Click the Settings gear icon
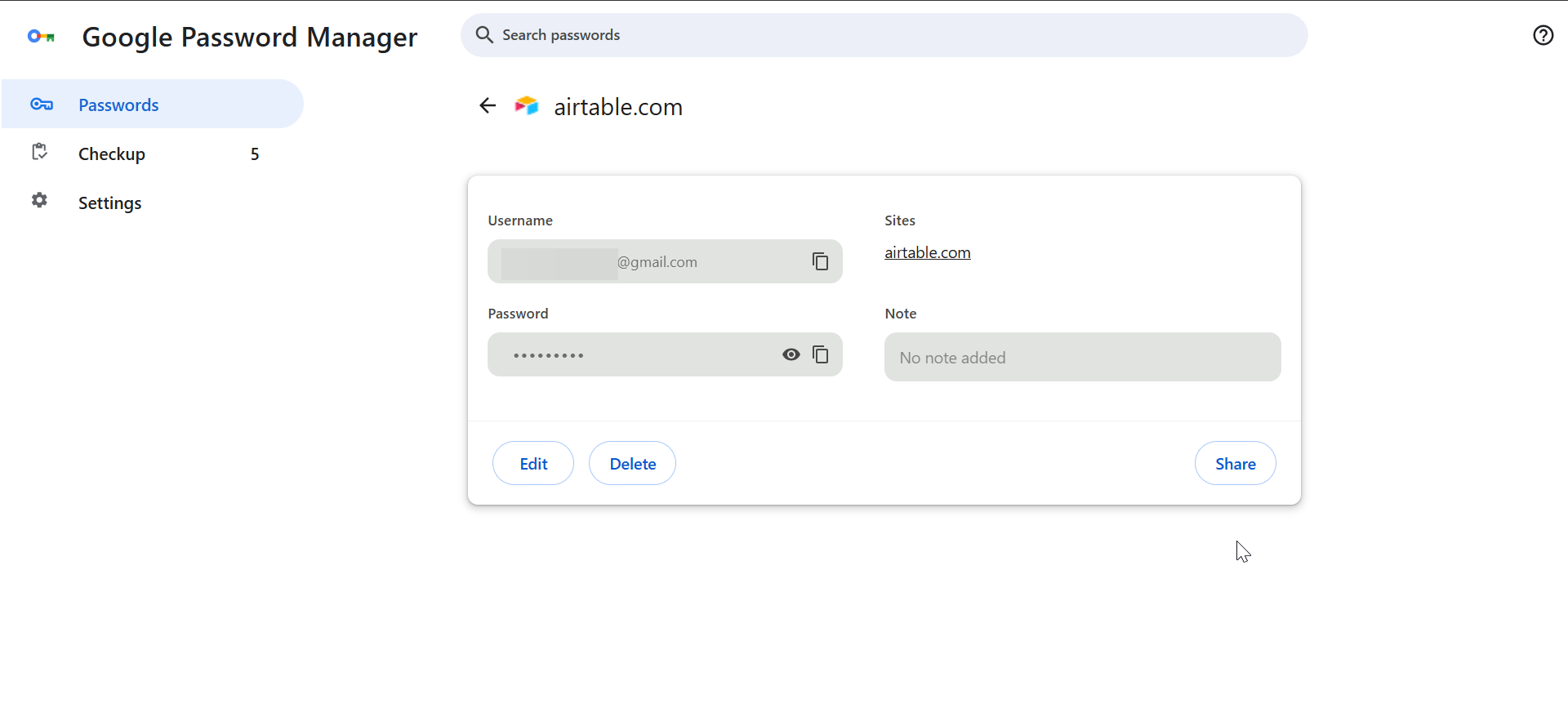 [x=39, y=201]
